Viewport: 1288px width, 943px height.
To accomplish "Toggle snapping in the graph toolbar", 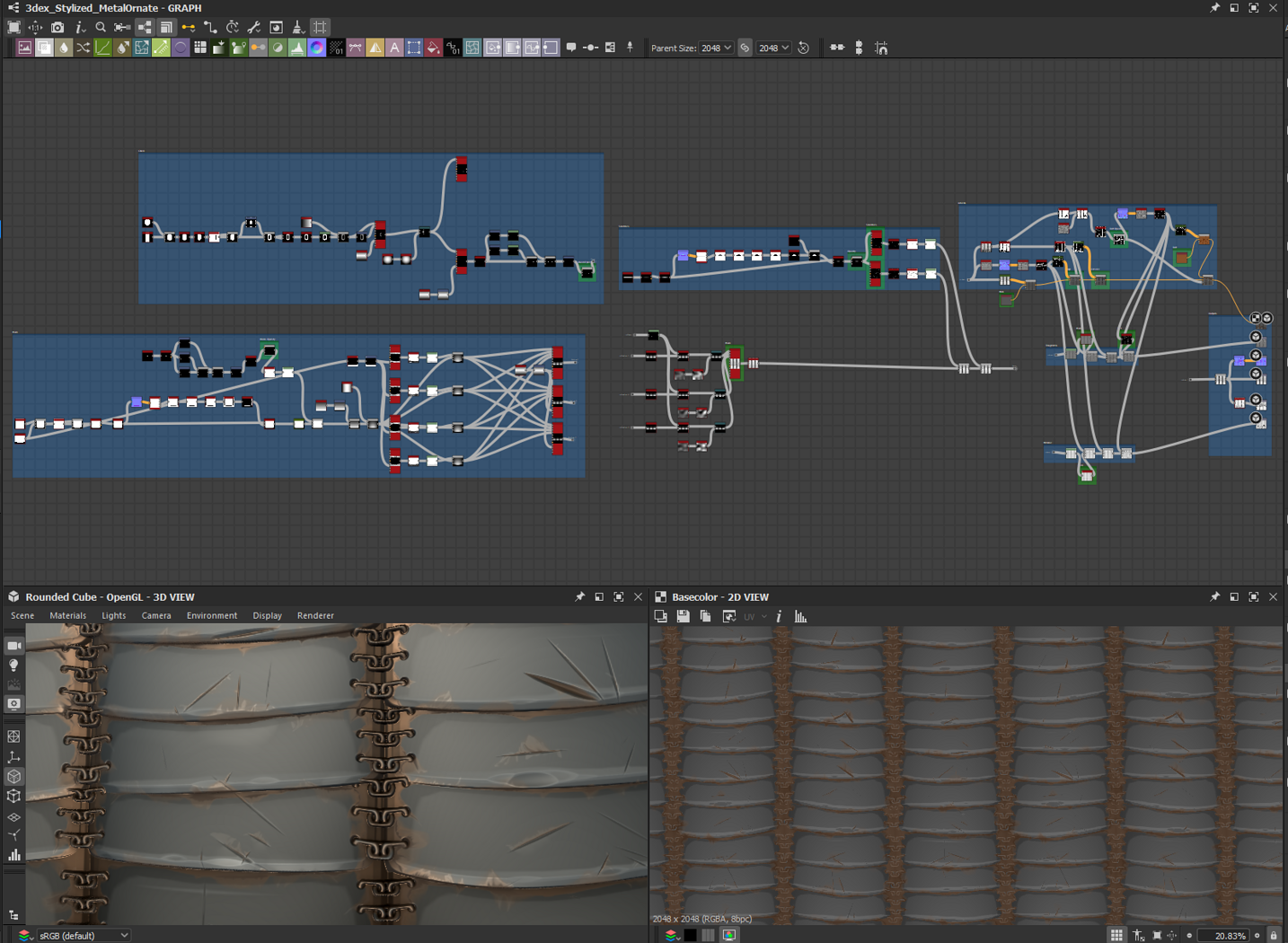I will [x=881, y=48].
